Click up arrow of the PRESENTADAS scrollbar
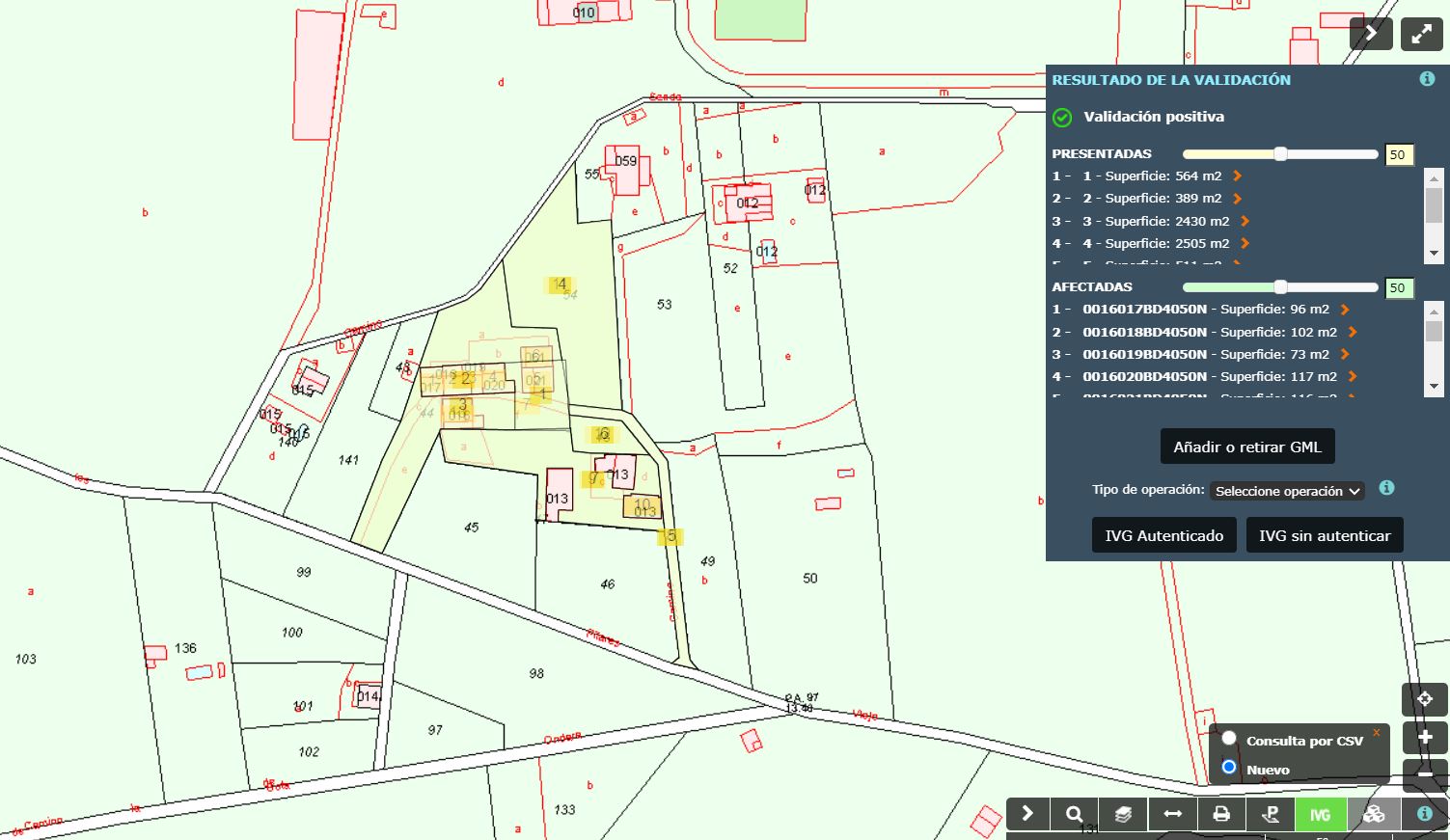Viewport: 1450px width, 840px height. (1435, 178)
